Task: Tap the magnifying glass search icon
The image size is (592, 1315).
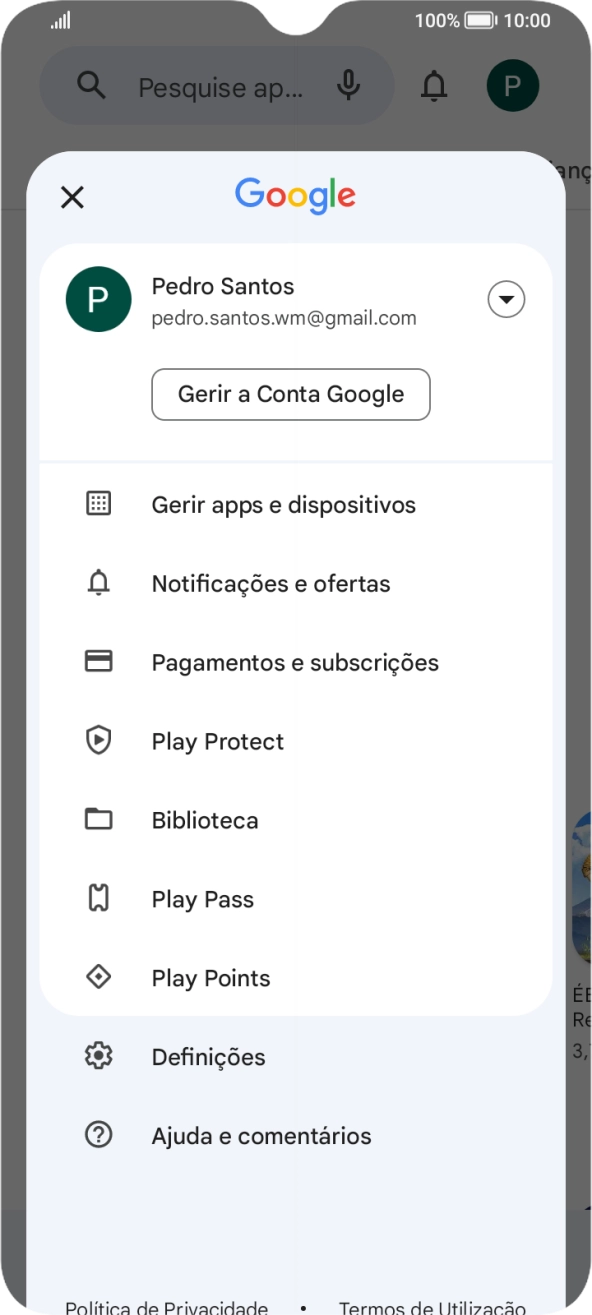Action: pos(91,86)
